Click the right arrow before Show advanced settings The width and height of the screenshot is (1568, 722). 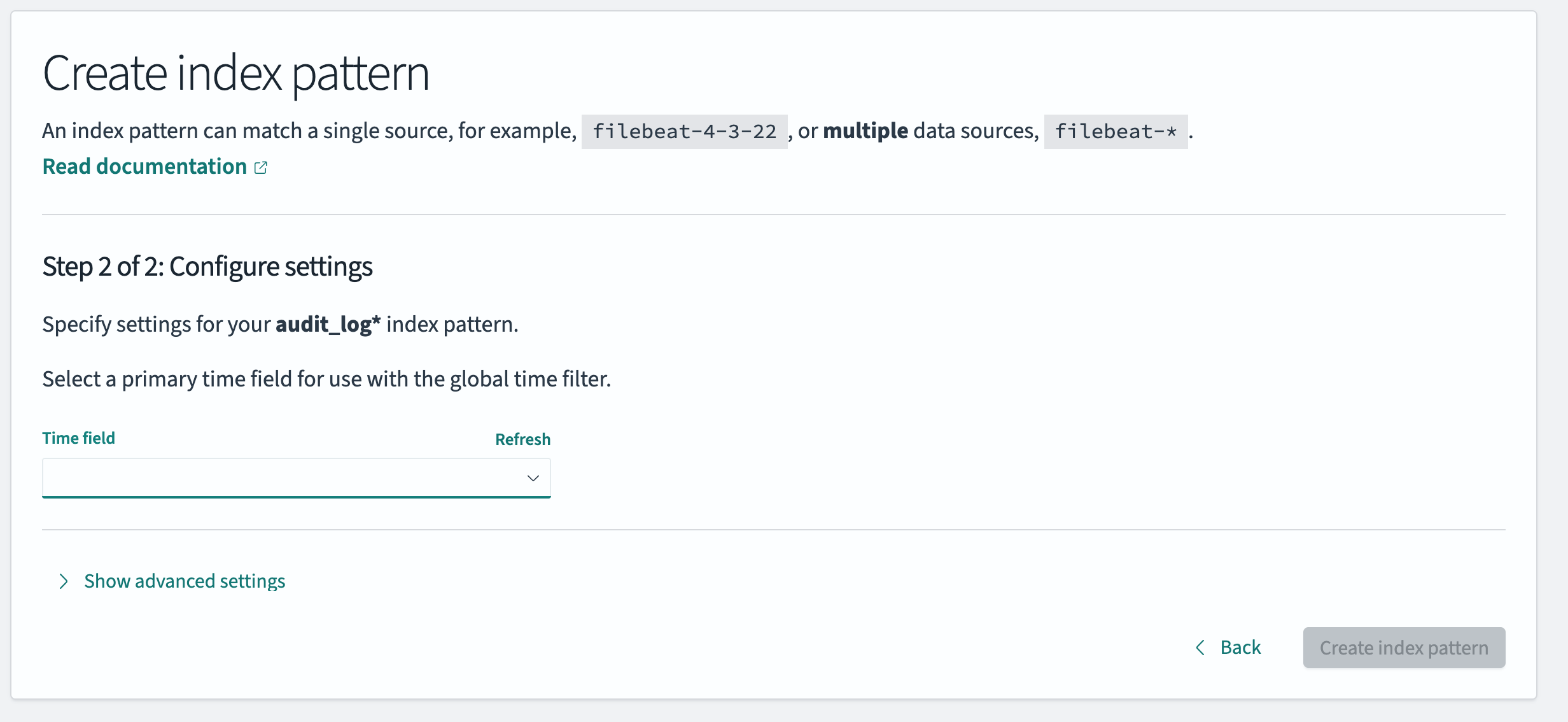point(63,581)
